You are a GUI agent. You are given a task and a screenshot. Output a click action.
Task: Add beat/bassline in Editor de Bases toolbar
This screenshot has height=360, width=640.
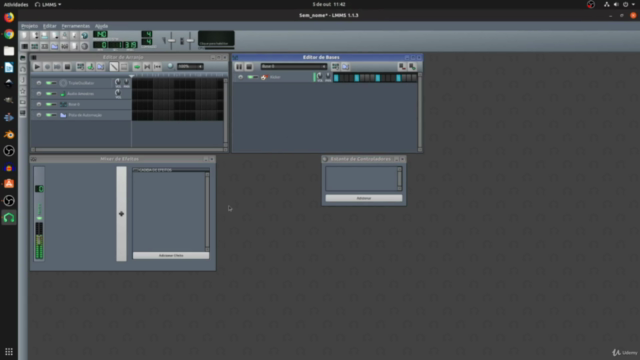[x=335, y=67]
